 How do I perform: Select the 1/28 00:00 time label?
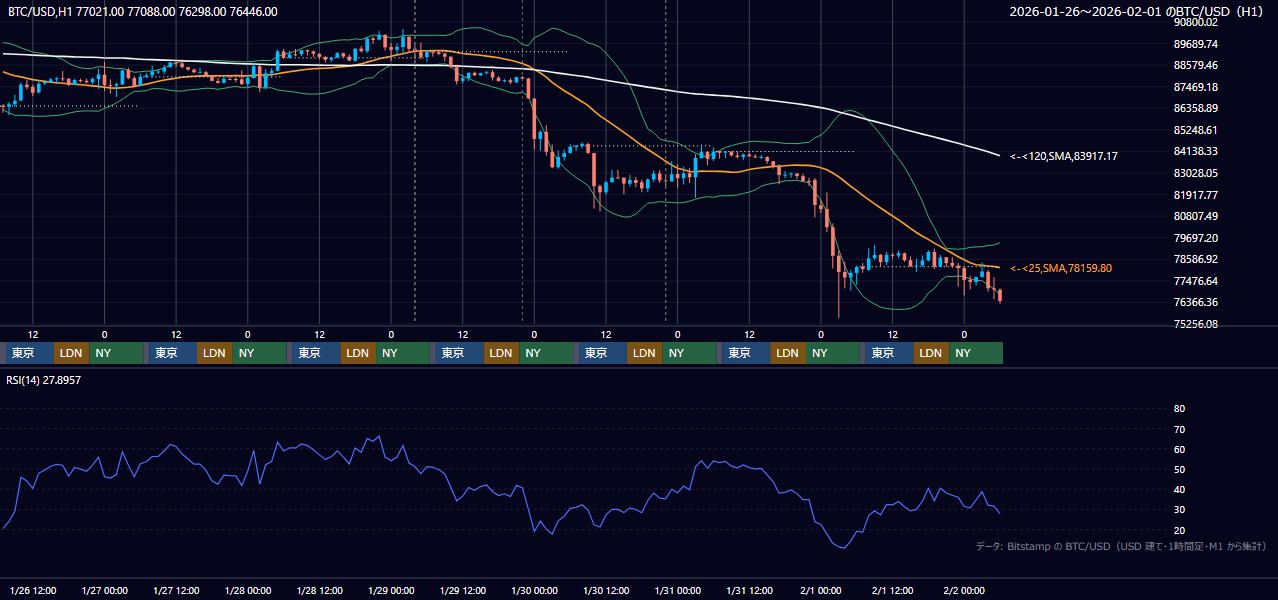tap(248, 590)
